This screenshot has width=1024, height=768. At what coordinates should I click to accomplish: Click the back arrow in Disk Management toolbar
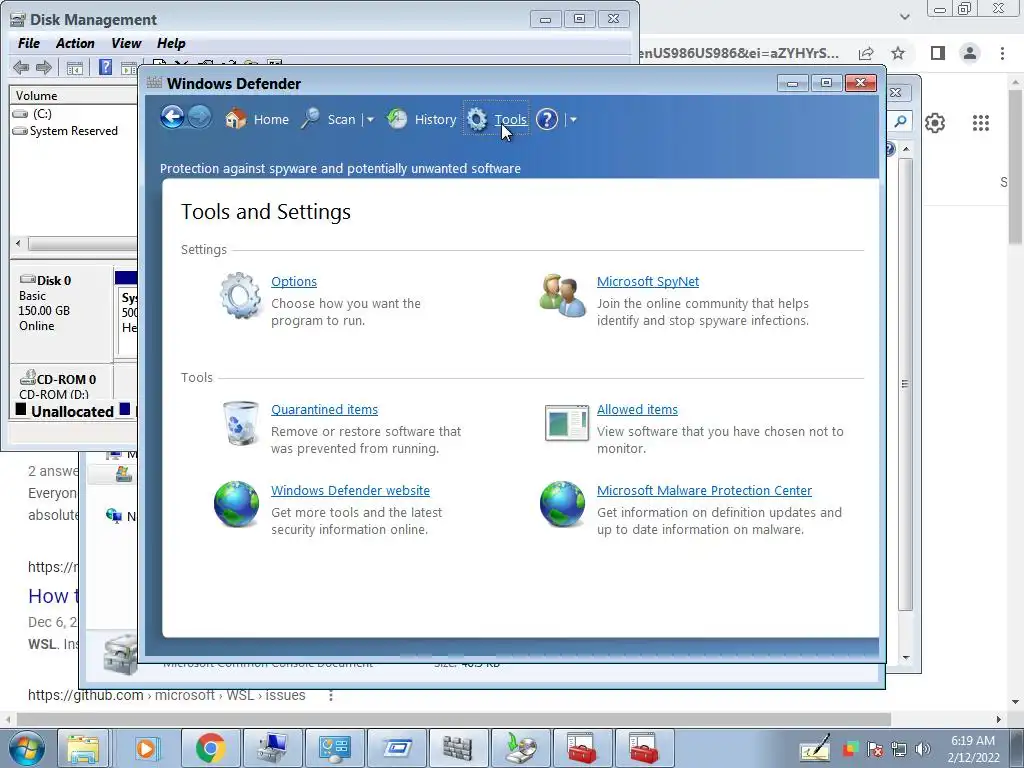coord(21,67)
